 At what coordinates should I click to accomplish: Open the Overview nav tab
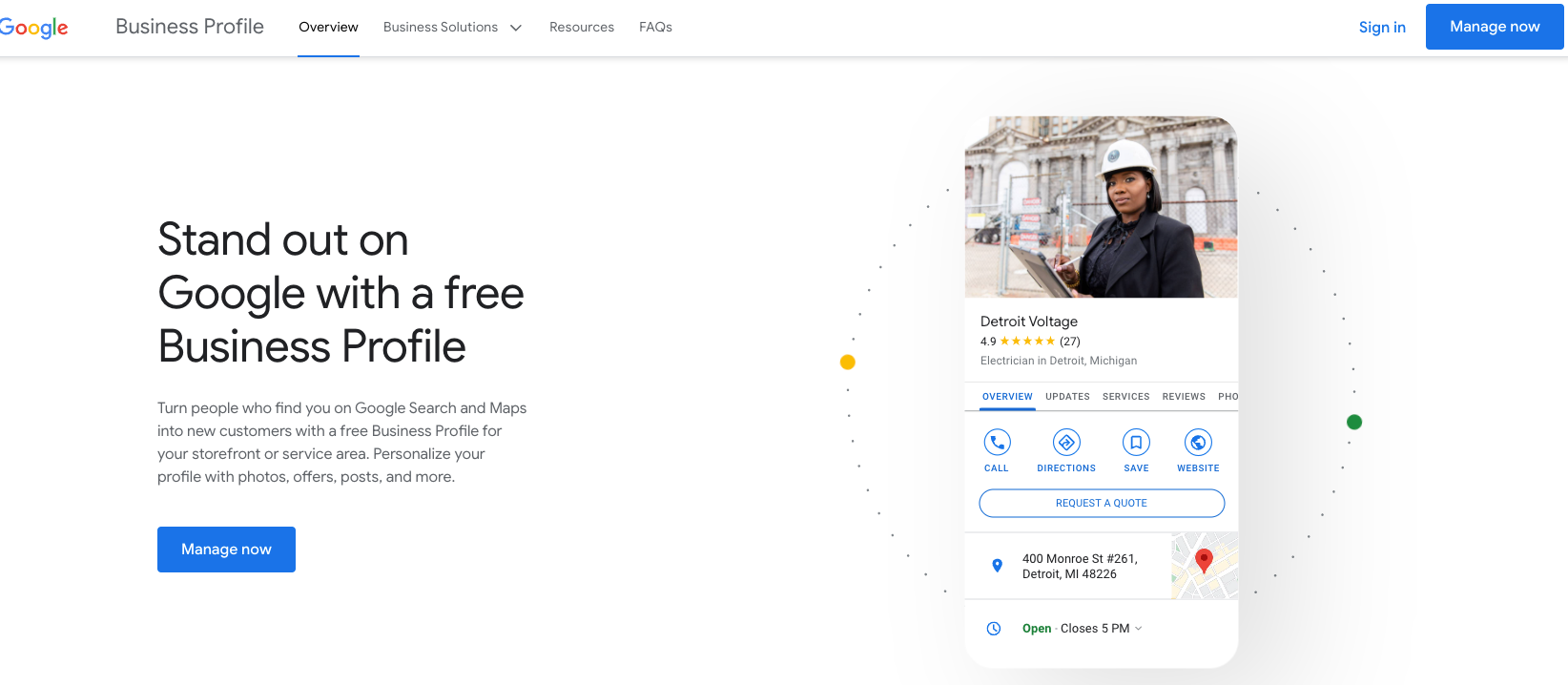click(x=328, y=28)
